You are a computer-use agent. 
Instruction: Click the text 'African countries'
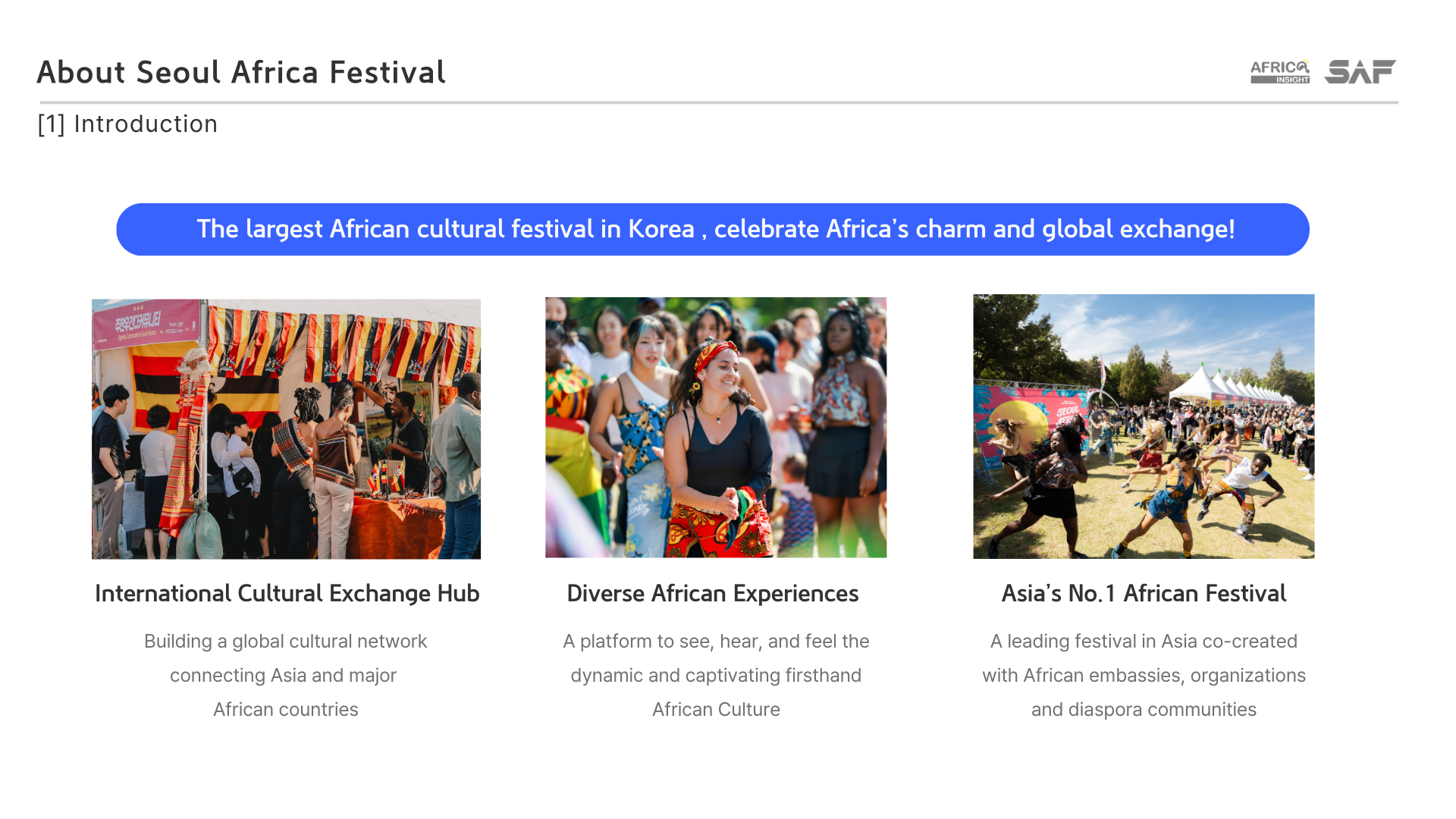pyautogui.click(x=285, y=709)
